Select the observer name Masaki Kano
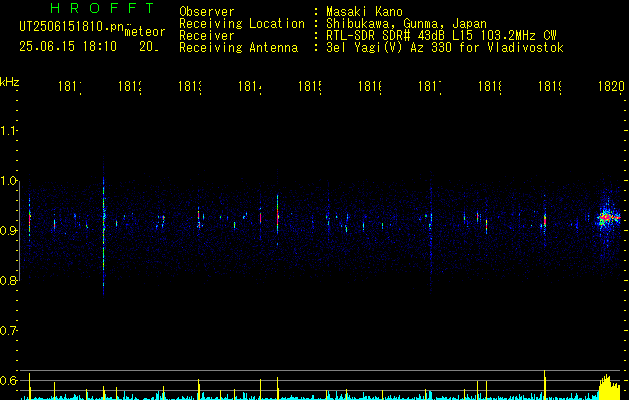The width and height of the screenshot is (629, 400). 364,11
